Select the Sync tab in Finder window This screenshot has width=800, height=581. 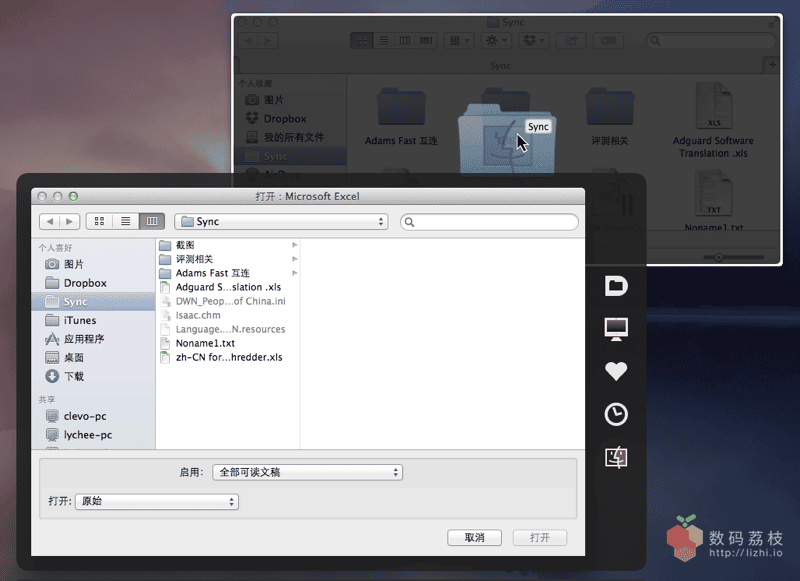(500, 65)
